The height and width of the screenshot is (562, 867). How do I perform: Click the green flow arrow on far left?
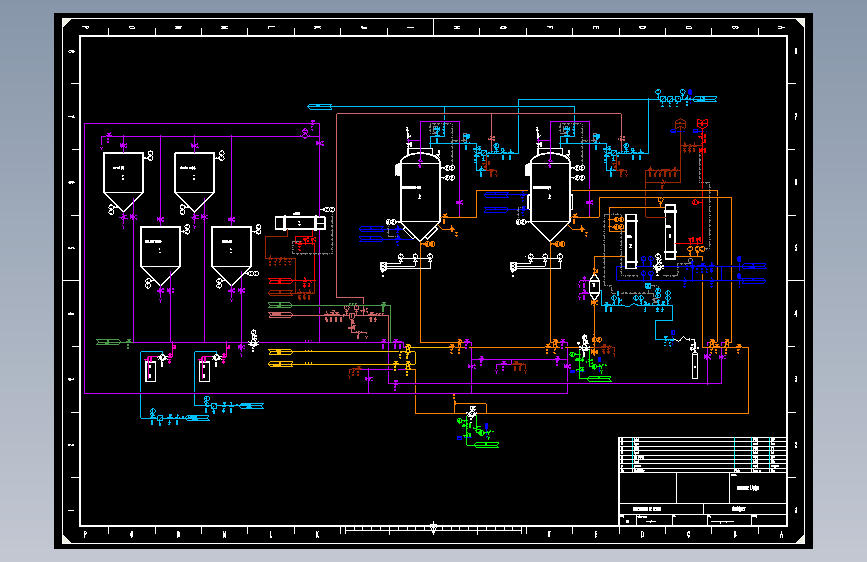[x=108, y=342]
